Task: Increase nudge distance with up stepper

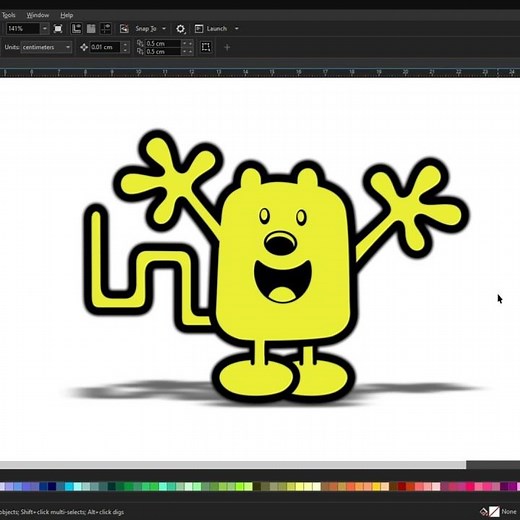Action: click(x=125, y=44)
